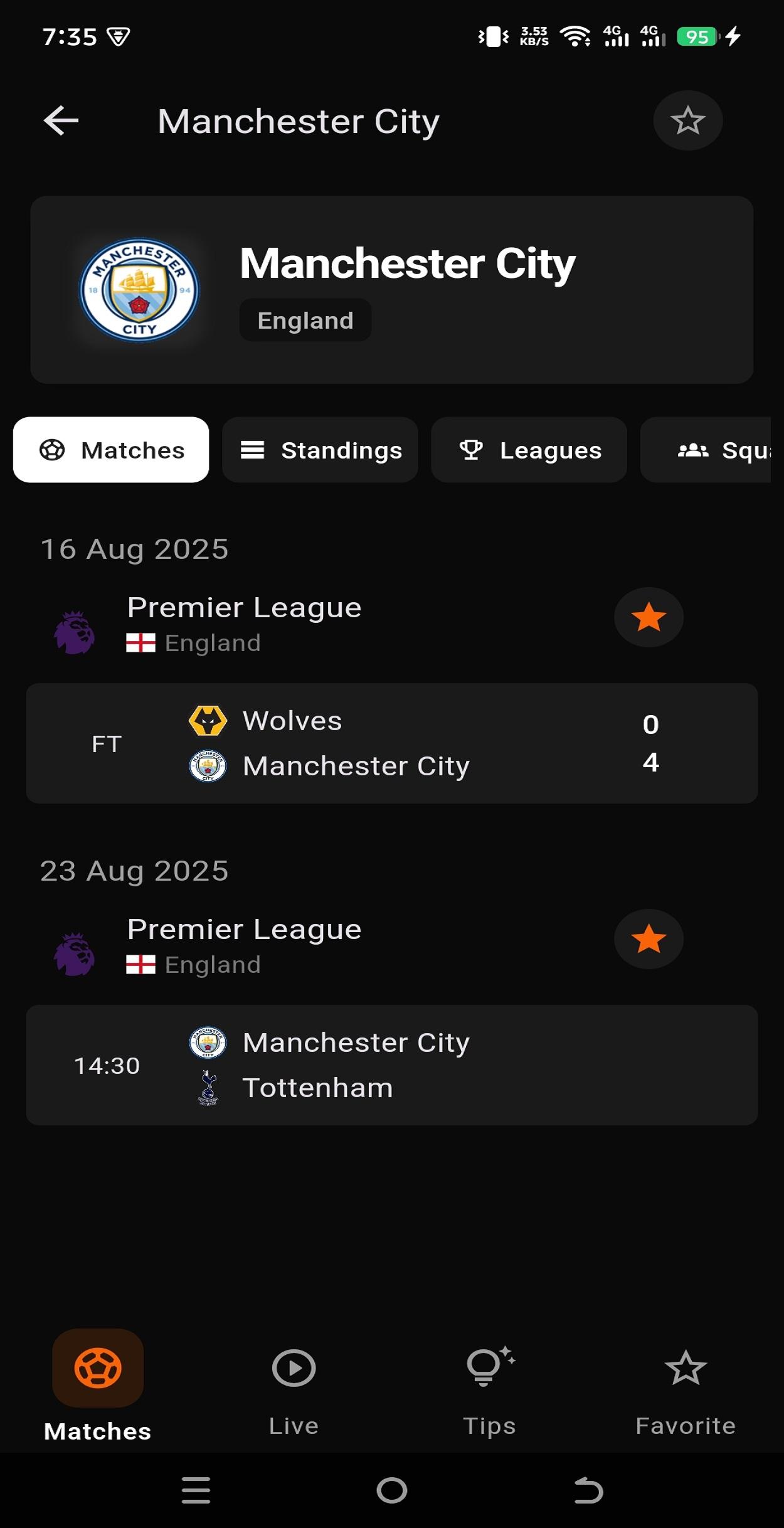Tap Matches football icon in bottom navigation

(98, 1369)
